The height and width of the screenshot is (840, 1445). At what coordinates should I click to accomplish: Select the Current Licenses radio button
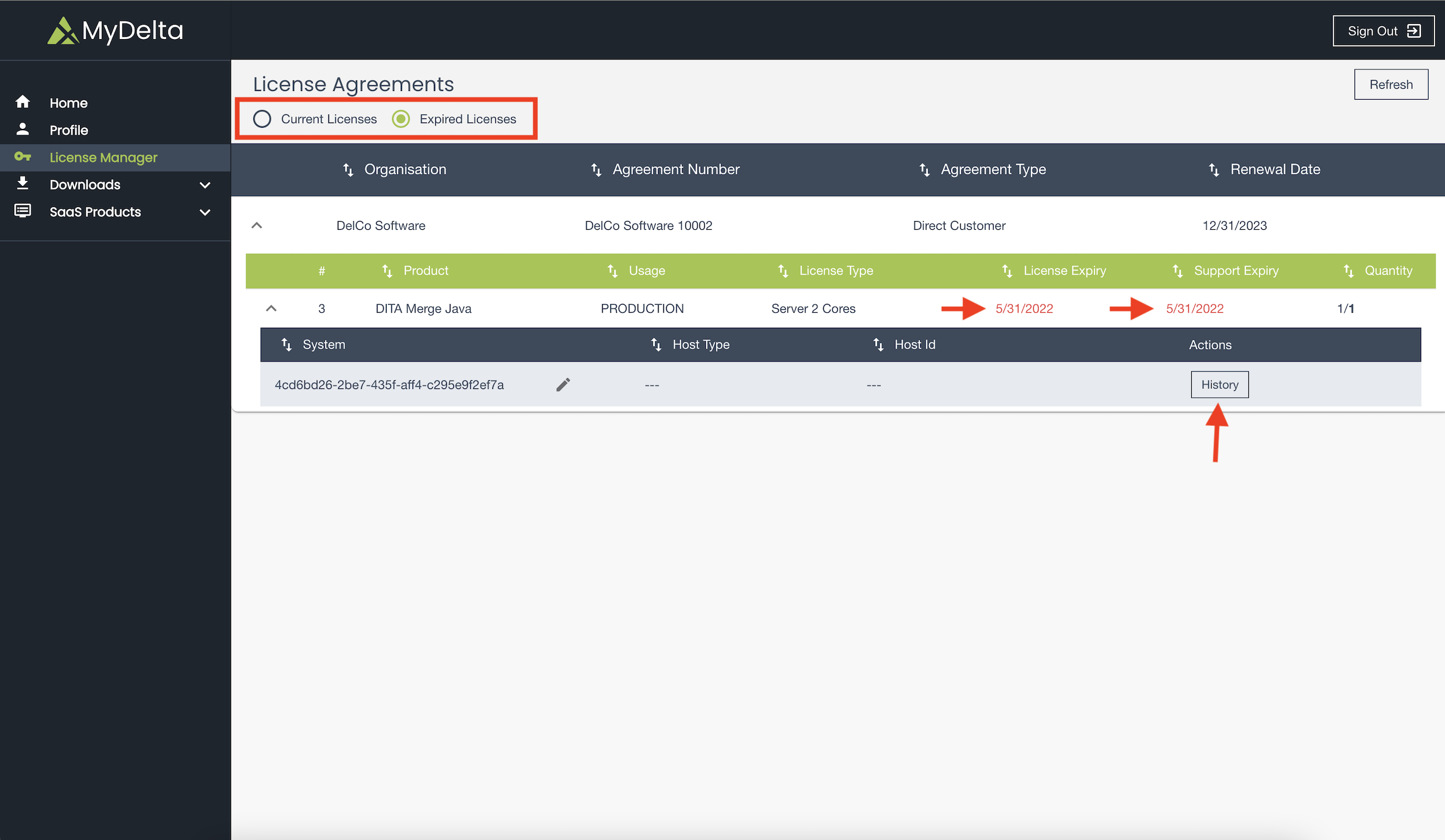pyautogui.click(x=262, y=119)
